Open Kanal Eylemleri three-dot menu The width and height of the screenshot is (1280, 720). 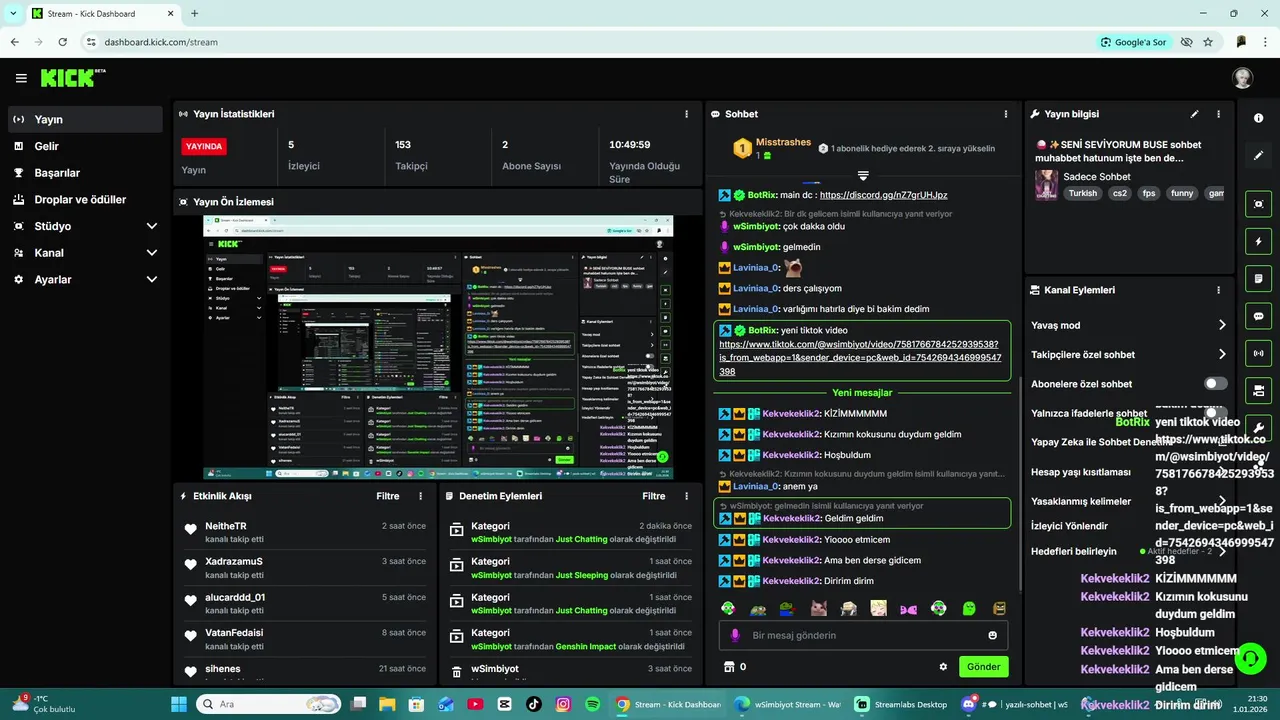point(1218,290)
